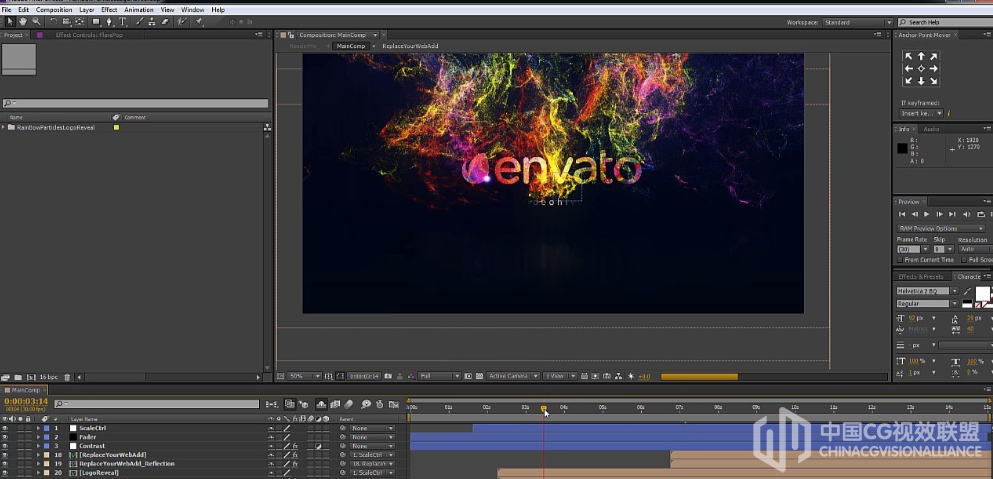The image size is (993, 479).
Task: Click the take snapshot camera icon
Action: click(x=388, y=376)
